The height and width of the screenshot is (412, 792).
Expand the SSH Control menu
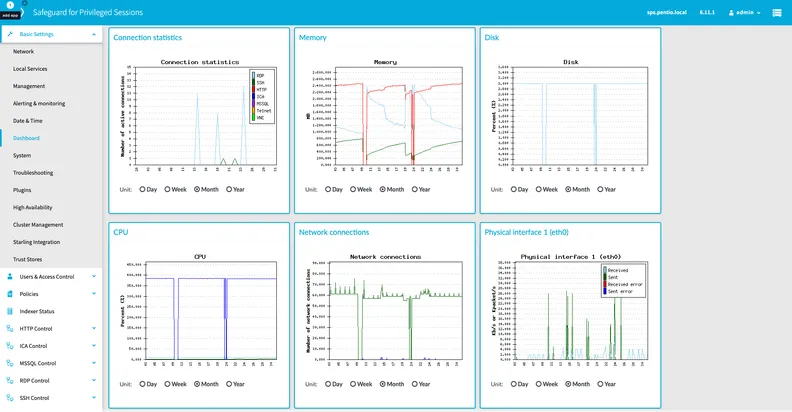94,397
